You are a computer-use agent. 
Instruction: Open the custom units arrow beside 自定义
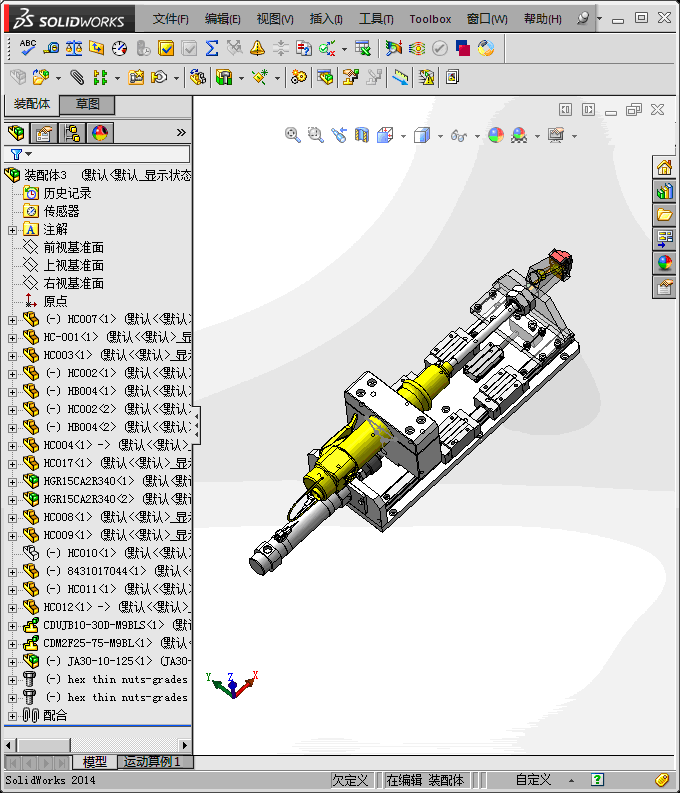tap(571, 780)
